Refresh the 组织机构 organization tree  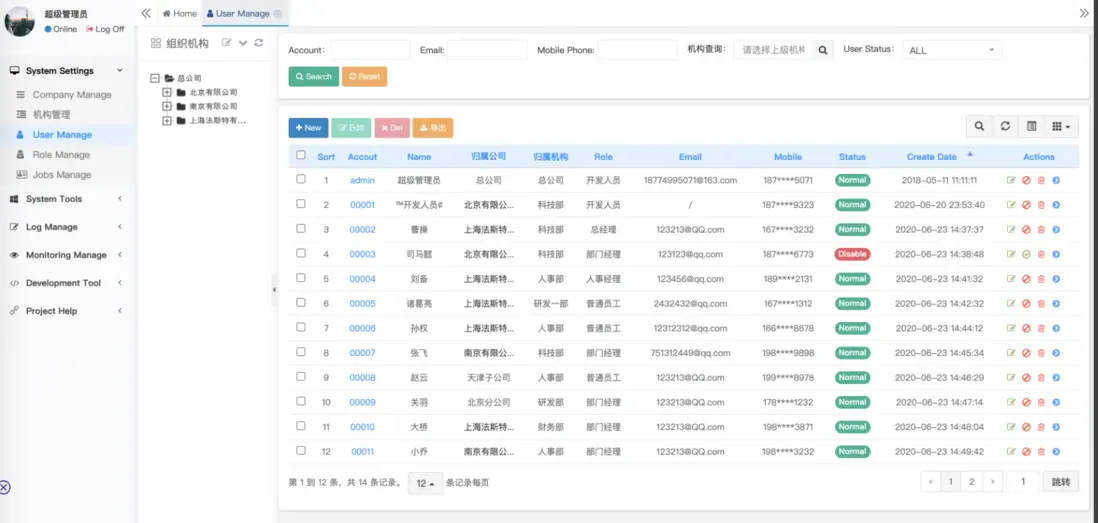coord(259,43)
